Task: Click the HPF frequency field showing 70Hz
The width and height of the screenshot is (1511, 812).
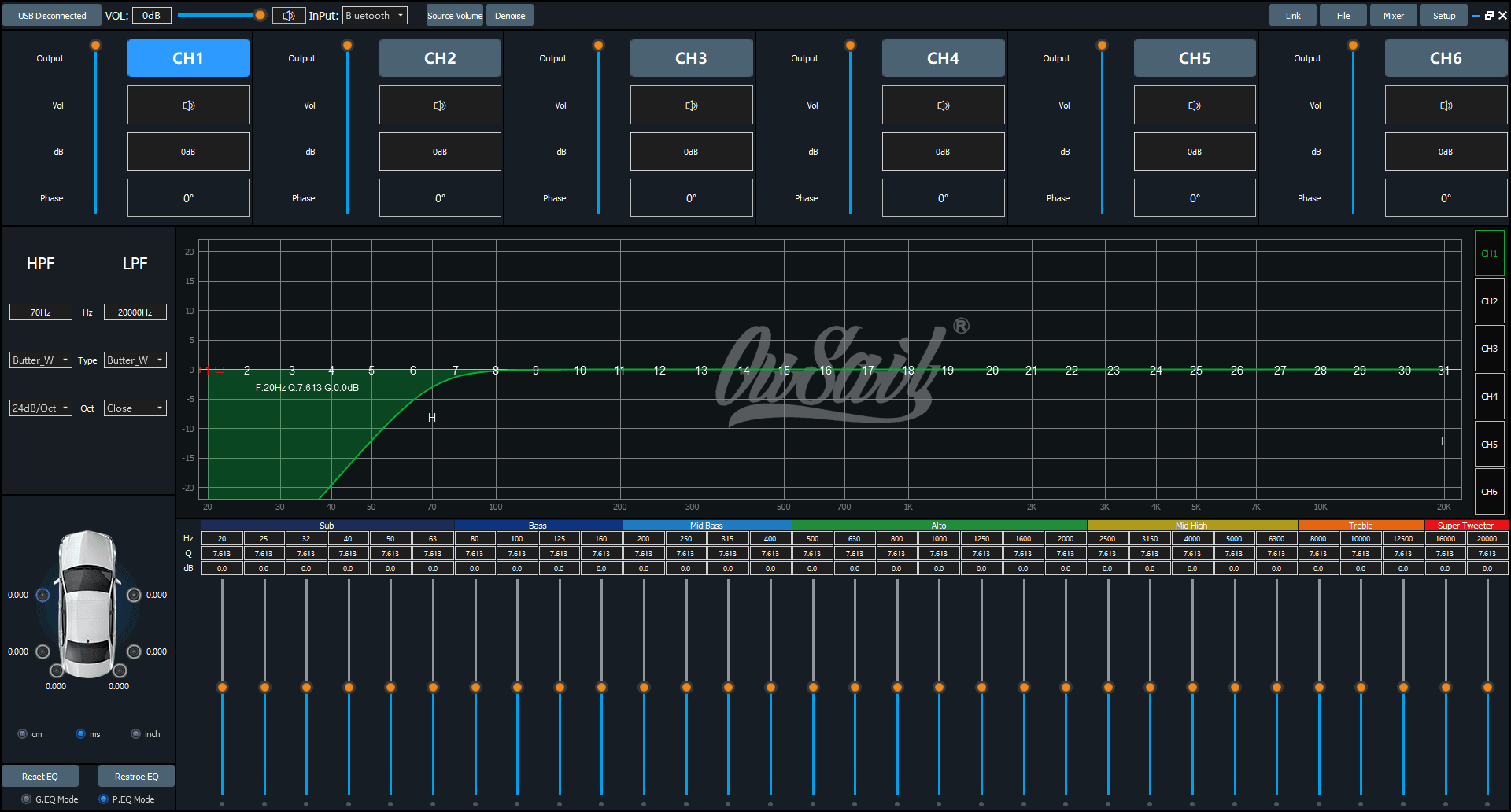Action: click(x=41, y=312)
